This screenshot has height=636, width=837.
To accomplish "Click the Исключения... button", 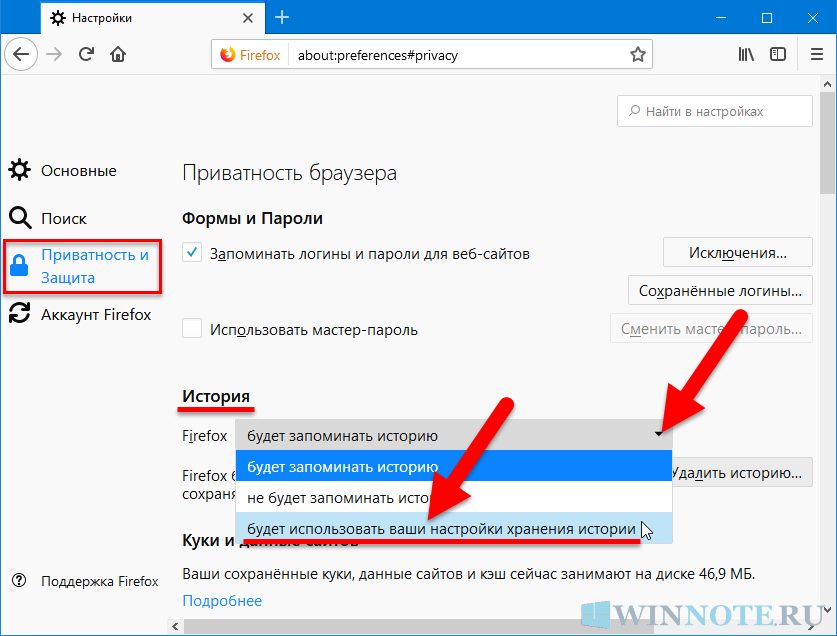I will [737, 253].
